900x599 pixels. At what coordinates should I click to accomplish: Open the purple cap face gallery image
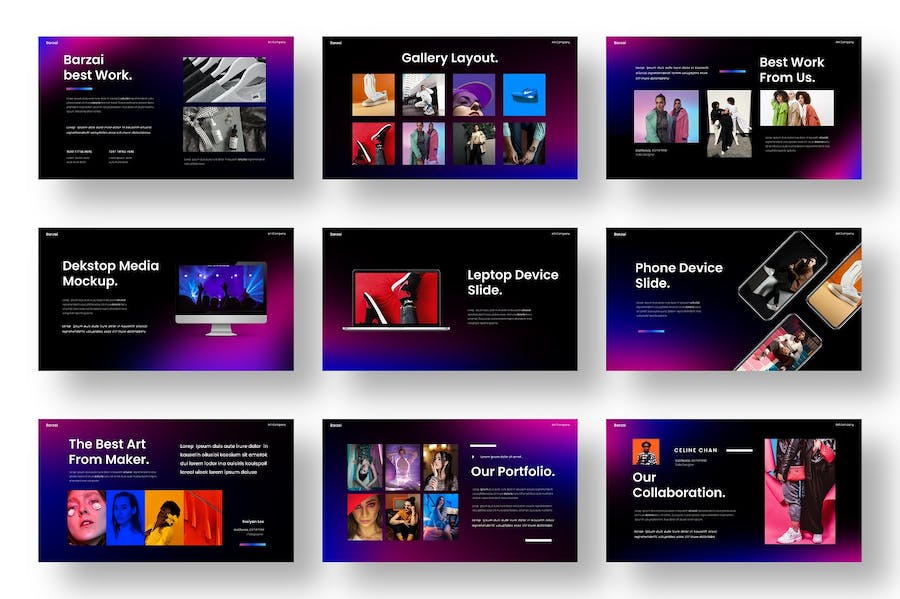click(x=474, y=95)
